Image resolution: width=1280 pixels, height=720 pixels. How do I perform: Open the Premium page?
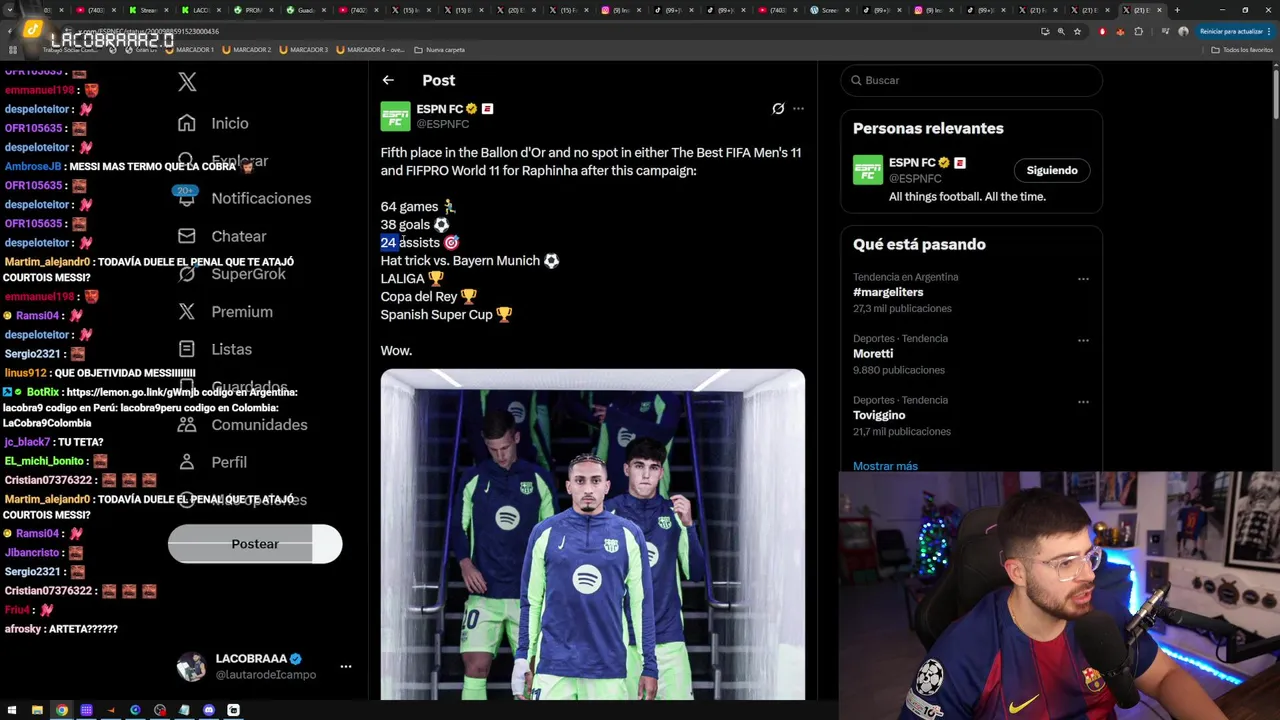coord(242,312)
